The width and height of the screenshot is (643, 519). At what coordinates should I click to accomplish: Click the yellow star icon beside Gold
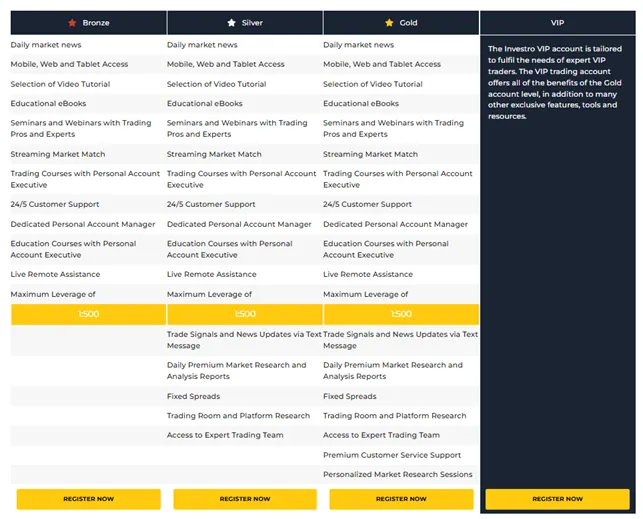[x=389, y=22]
